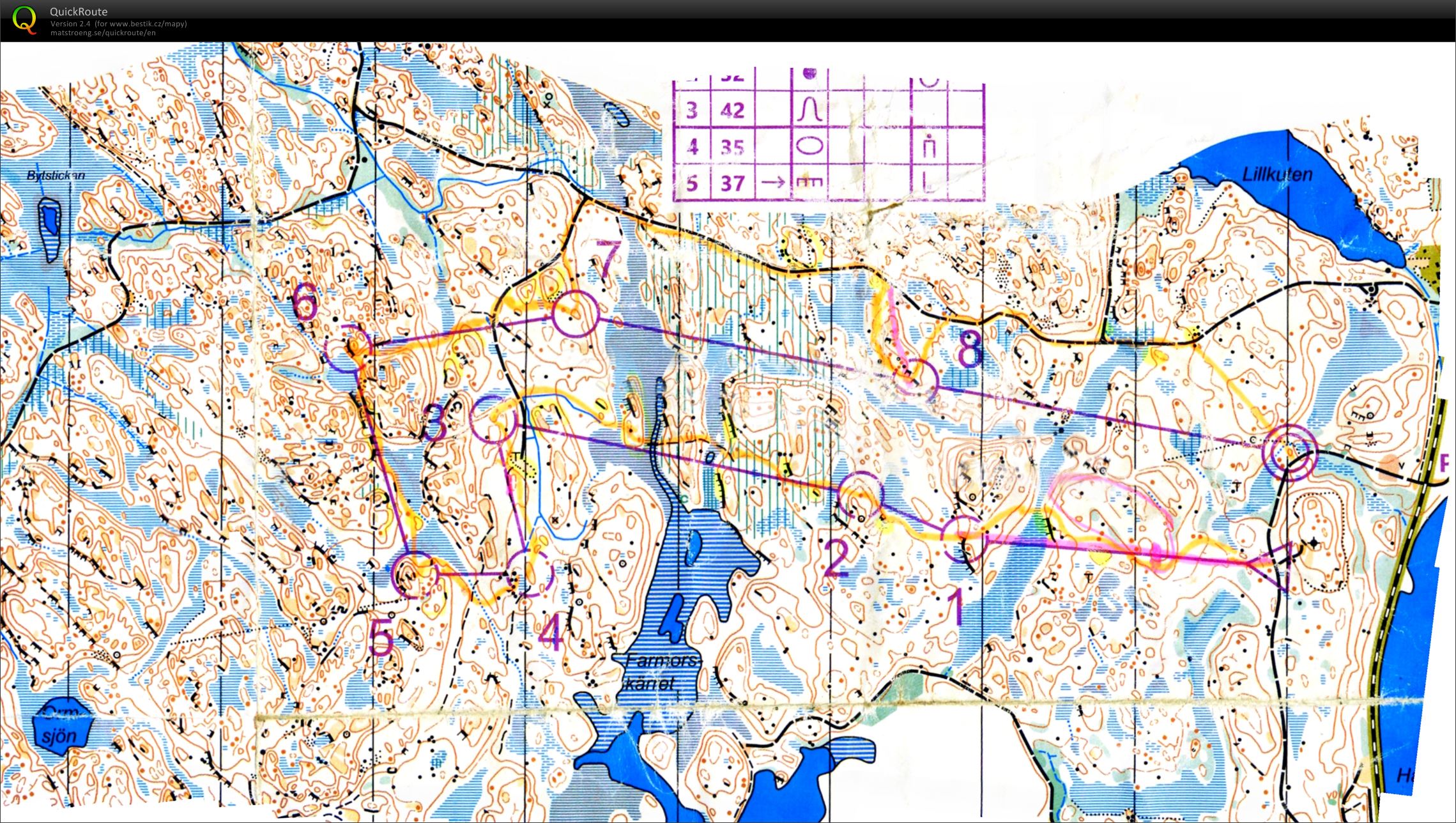Click the control circle for control 8
This screenshot has height=823, width=1456.
click(x=914, y=381)
